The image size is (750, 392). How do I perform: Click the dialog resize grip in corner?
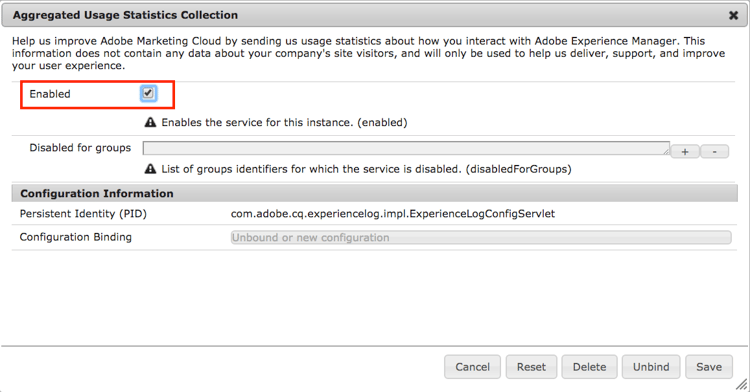pos(741,384)
